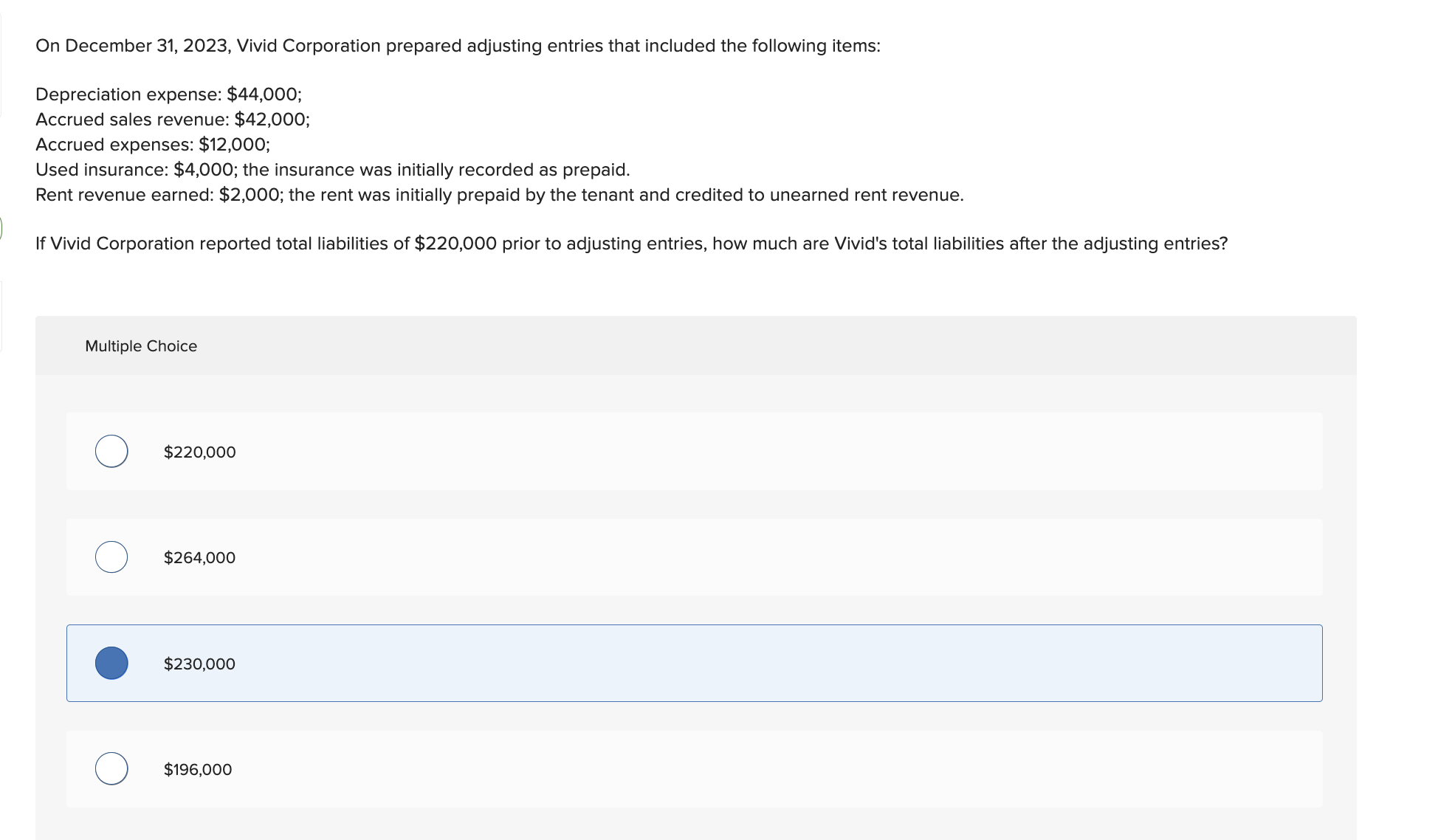Image resolution: width=1438 pixels, height=840 pixels.
Task: Click the $220,000 option label text
Action: coord(199,451)
